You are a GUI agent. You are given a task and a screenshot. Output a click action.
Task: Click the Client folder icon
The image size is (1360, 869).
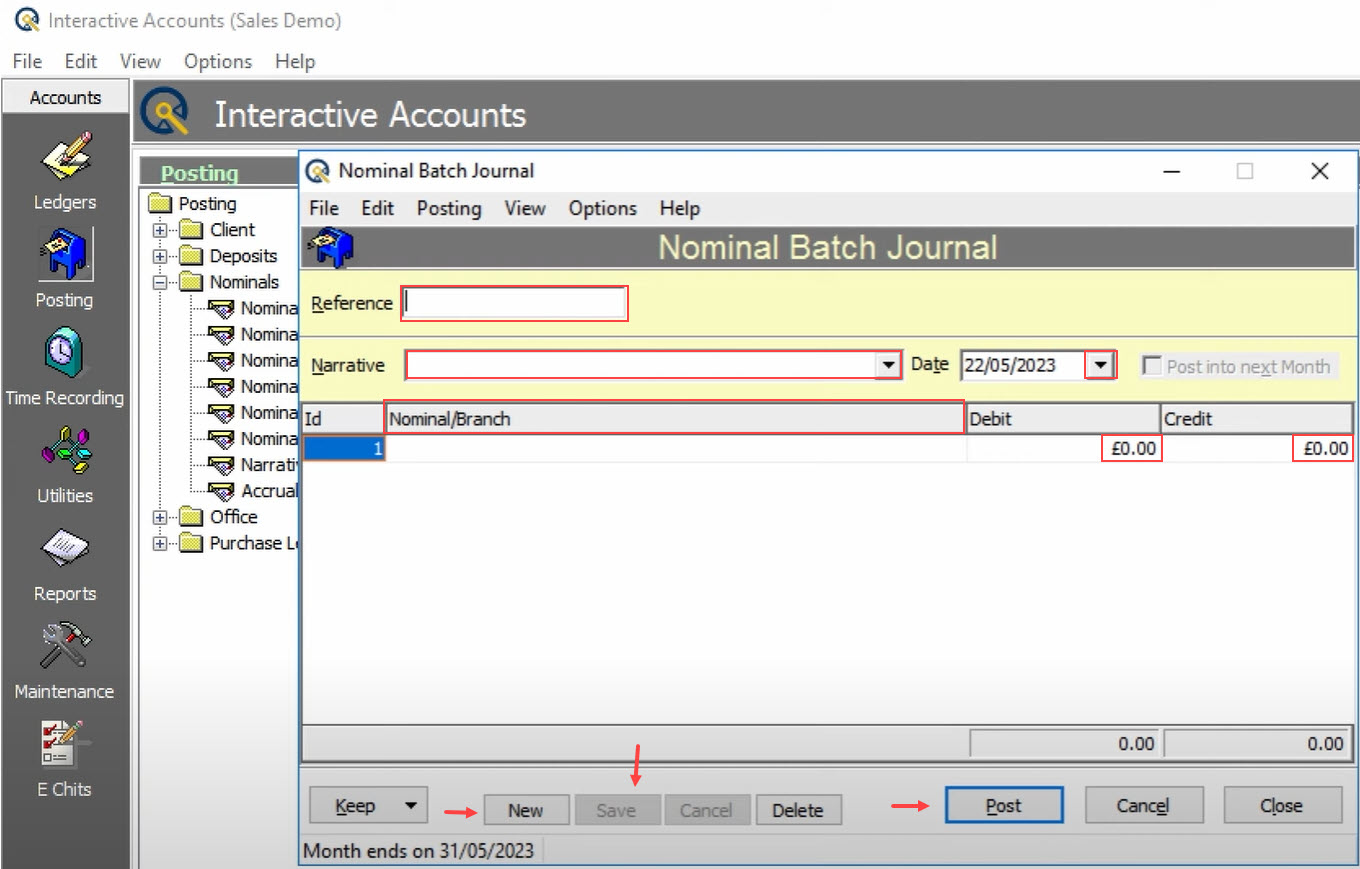coord(191,230)
